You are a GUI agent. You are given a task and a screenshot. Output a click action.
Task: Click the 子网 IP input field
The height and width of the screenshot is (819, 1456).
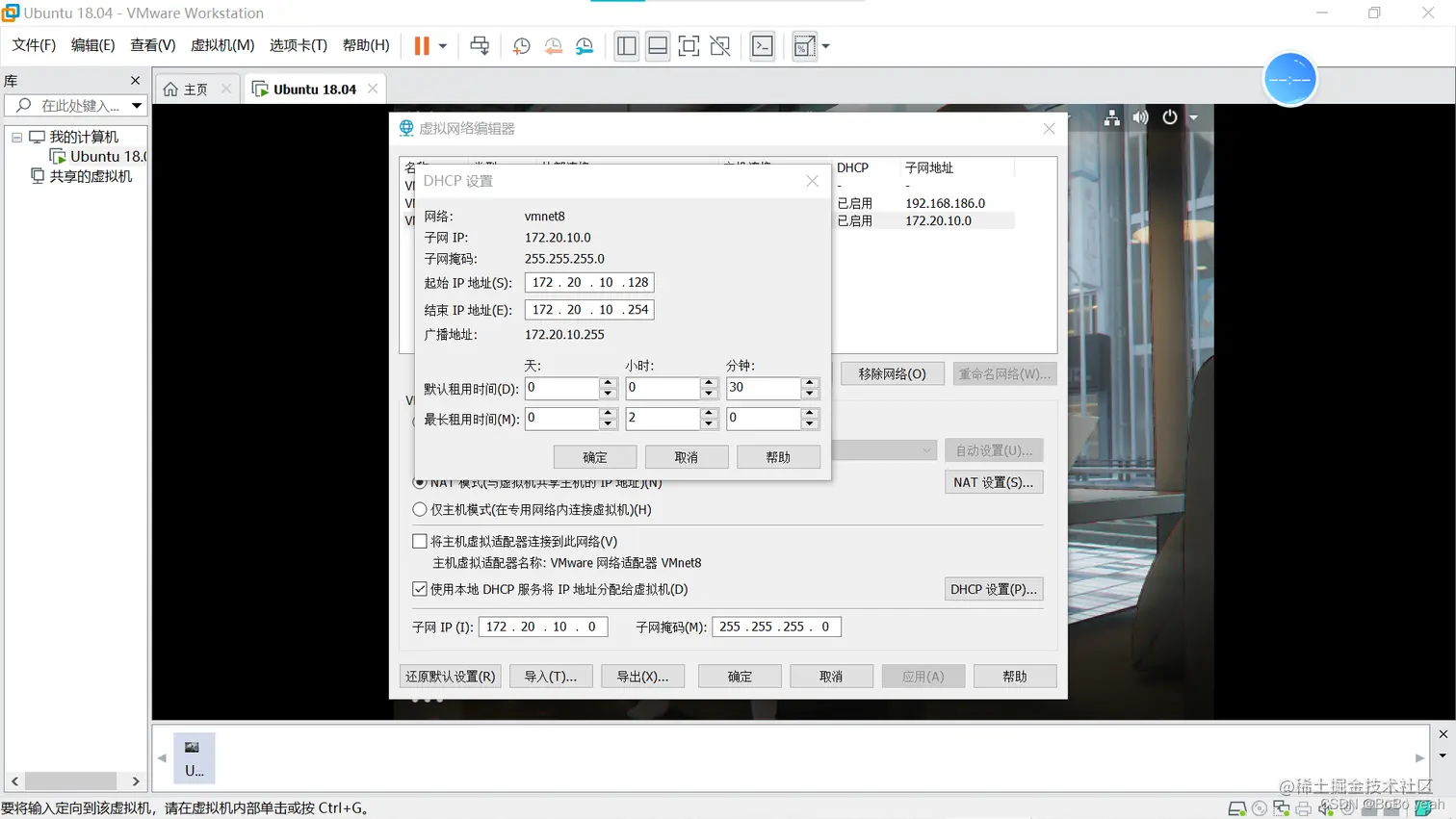[x=543, y=627]
